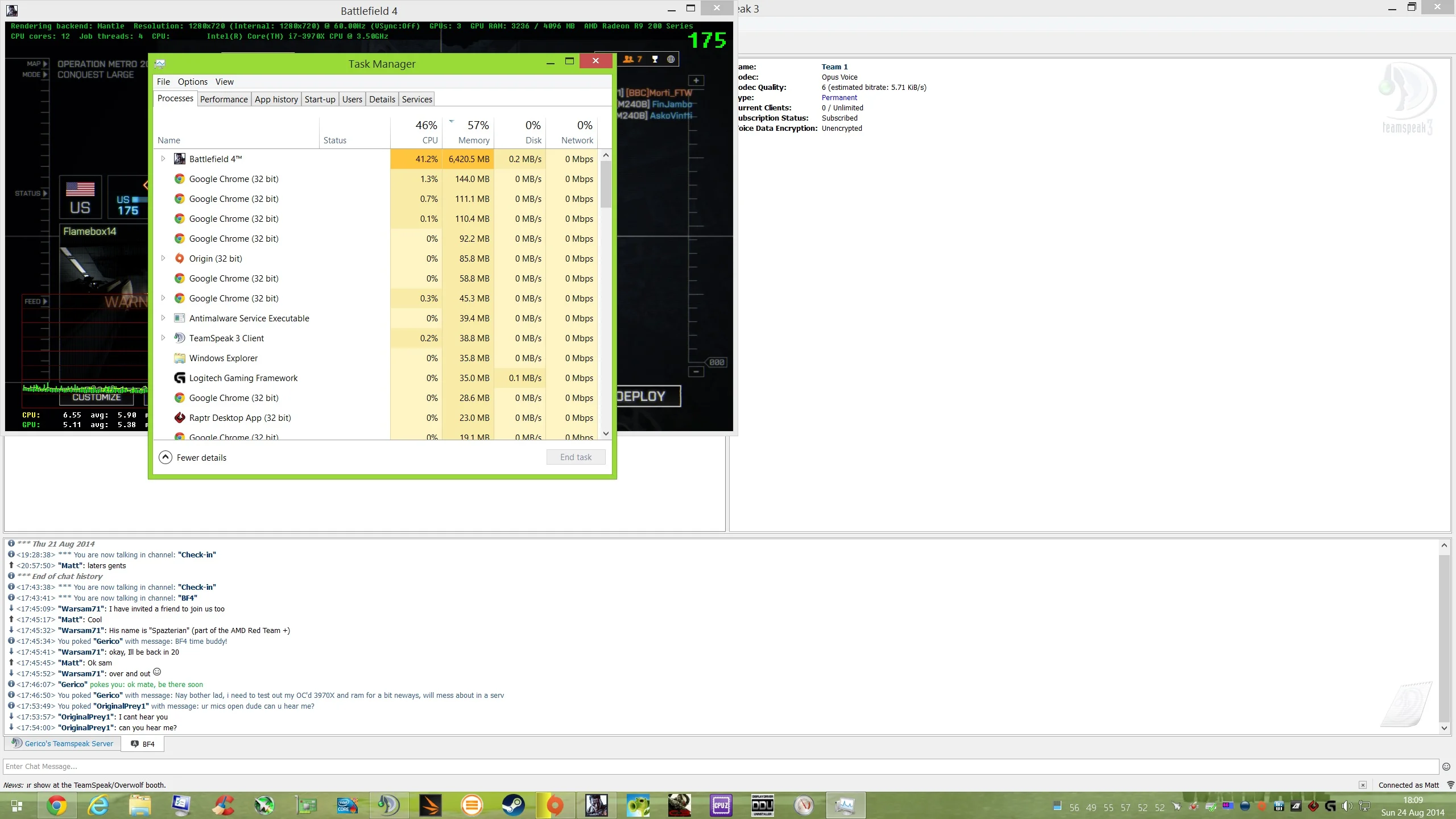Sort processes by Network column header

coord(572,132)
